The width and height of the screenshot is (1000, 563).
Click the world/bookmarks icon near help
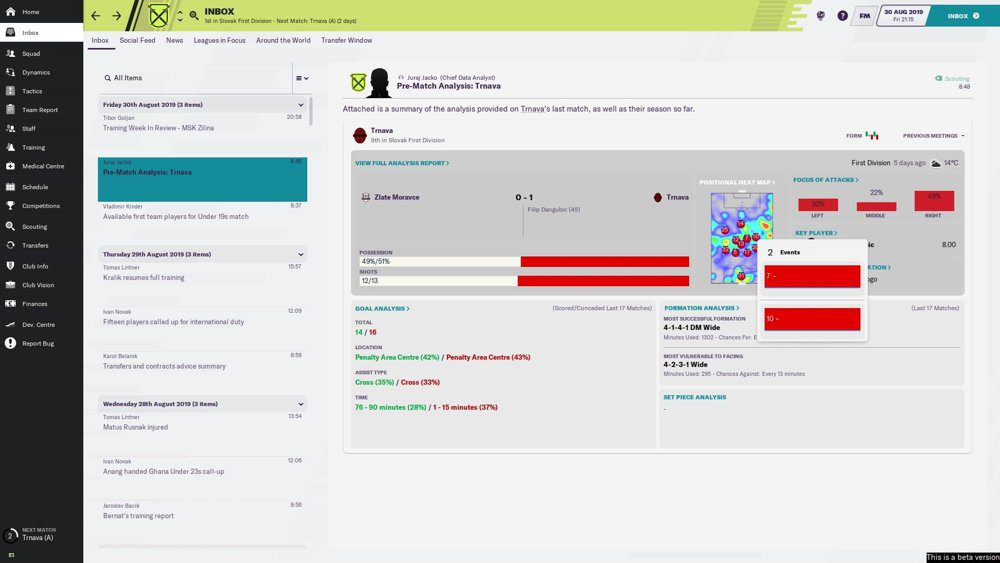[x=821, y=15]
